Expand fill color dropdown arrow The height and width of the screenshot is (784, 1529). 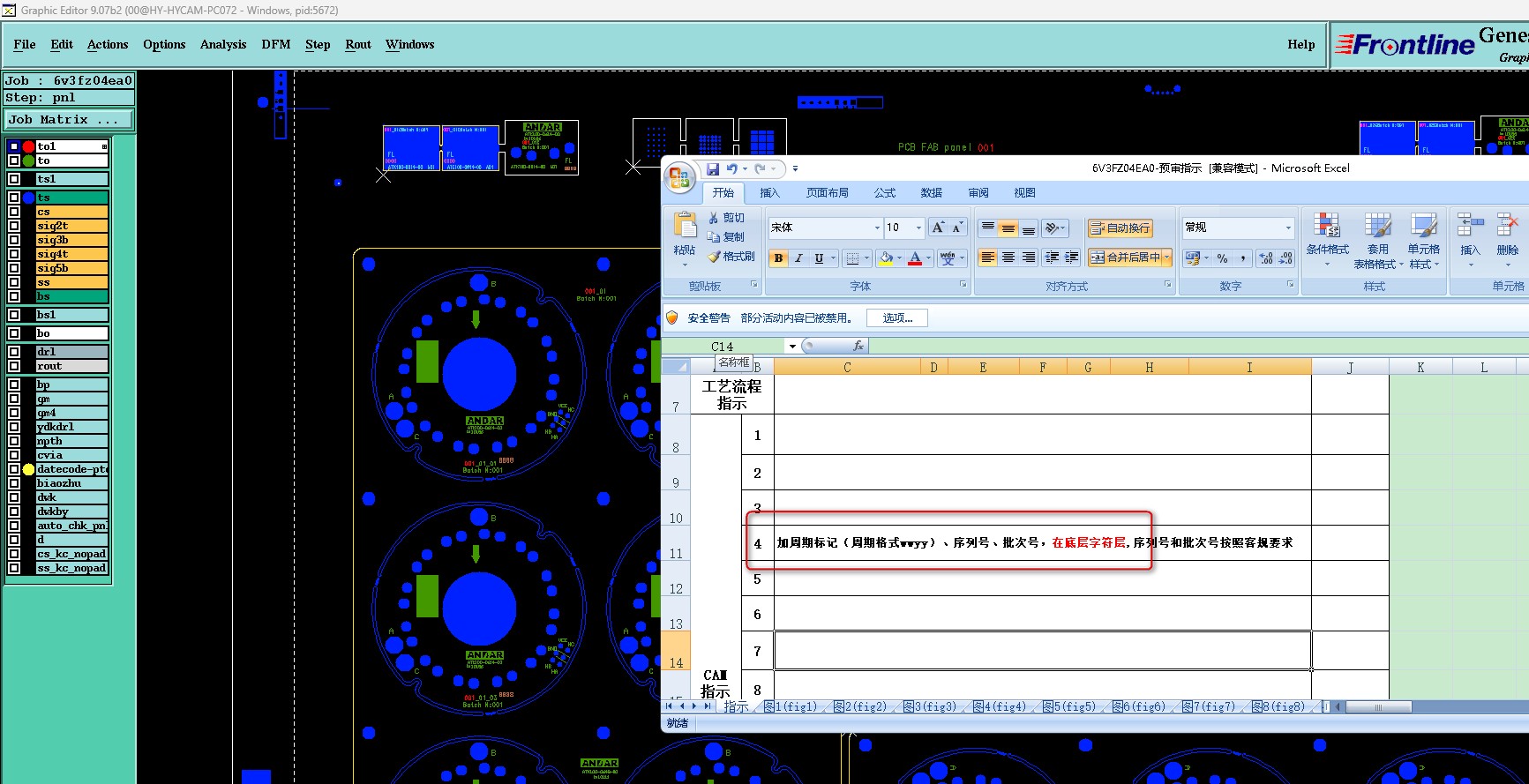pos(899,258)
